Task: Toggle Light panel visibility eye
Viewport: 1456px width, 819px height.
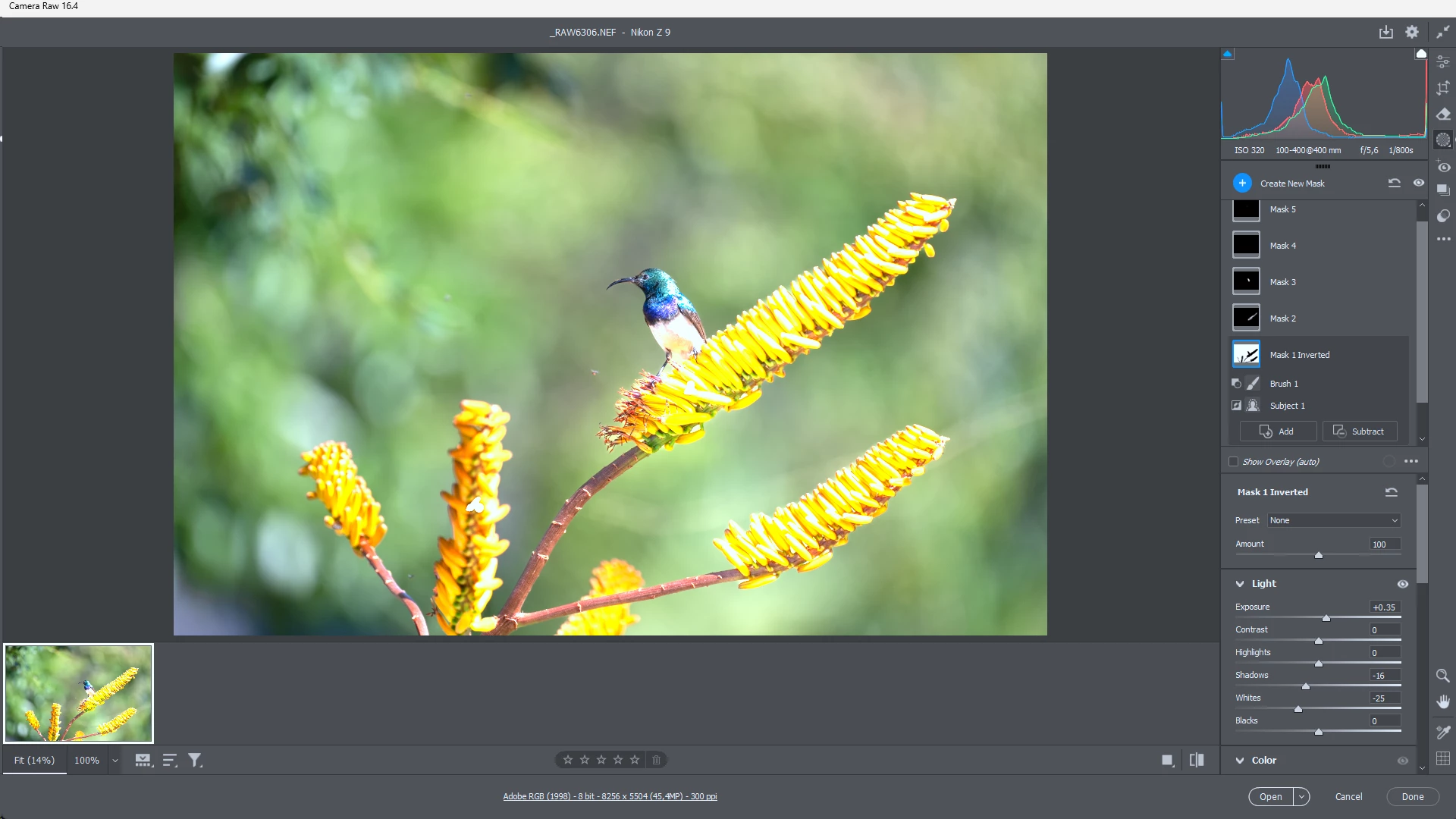Action: tap(1402, 584)
